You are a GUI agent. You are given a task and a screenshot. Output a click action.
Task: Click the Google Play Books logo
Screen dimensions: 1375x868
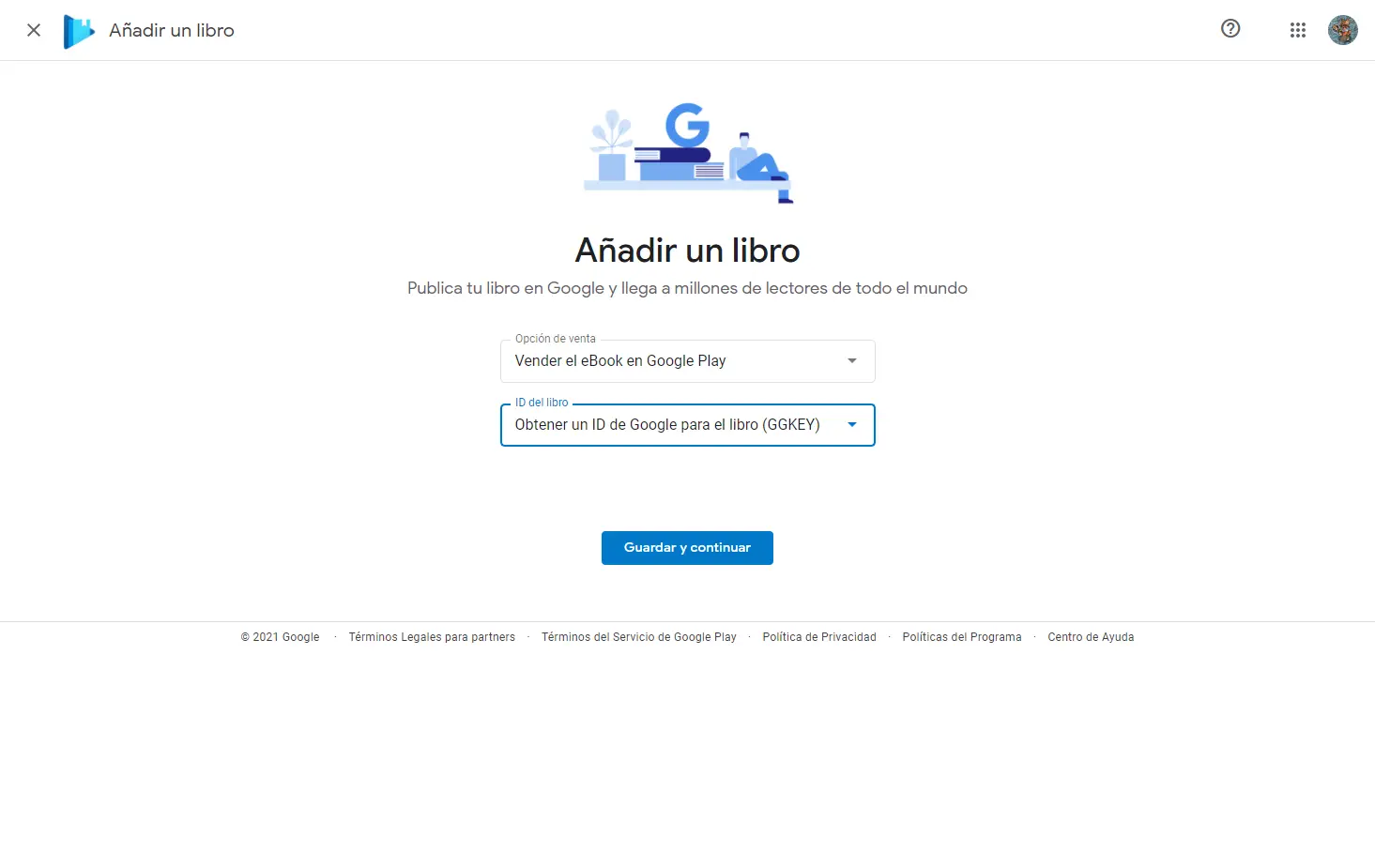pos(79,31)
